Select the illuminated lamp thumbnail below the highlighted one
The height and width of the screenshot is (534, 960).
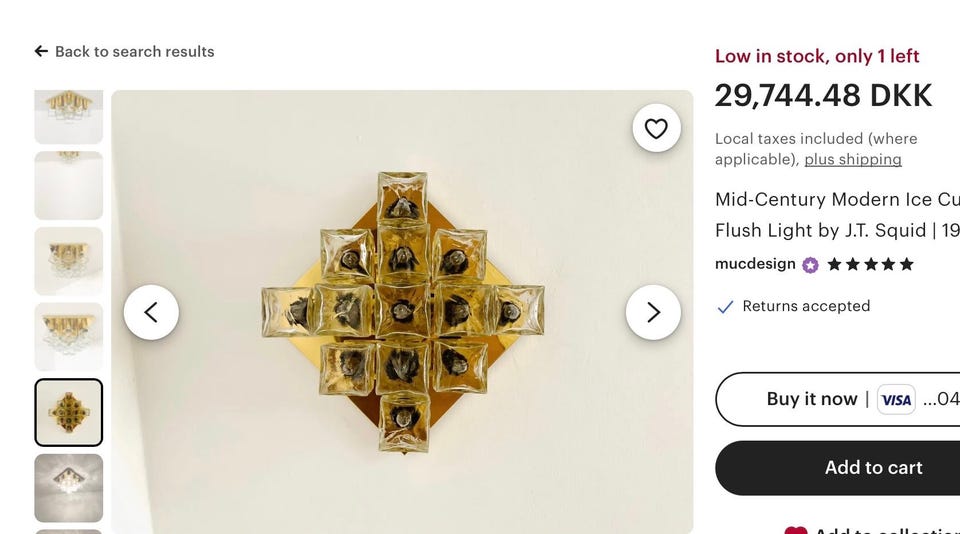click(x=68, y=488)
